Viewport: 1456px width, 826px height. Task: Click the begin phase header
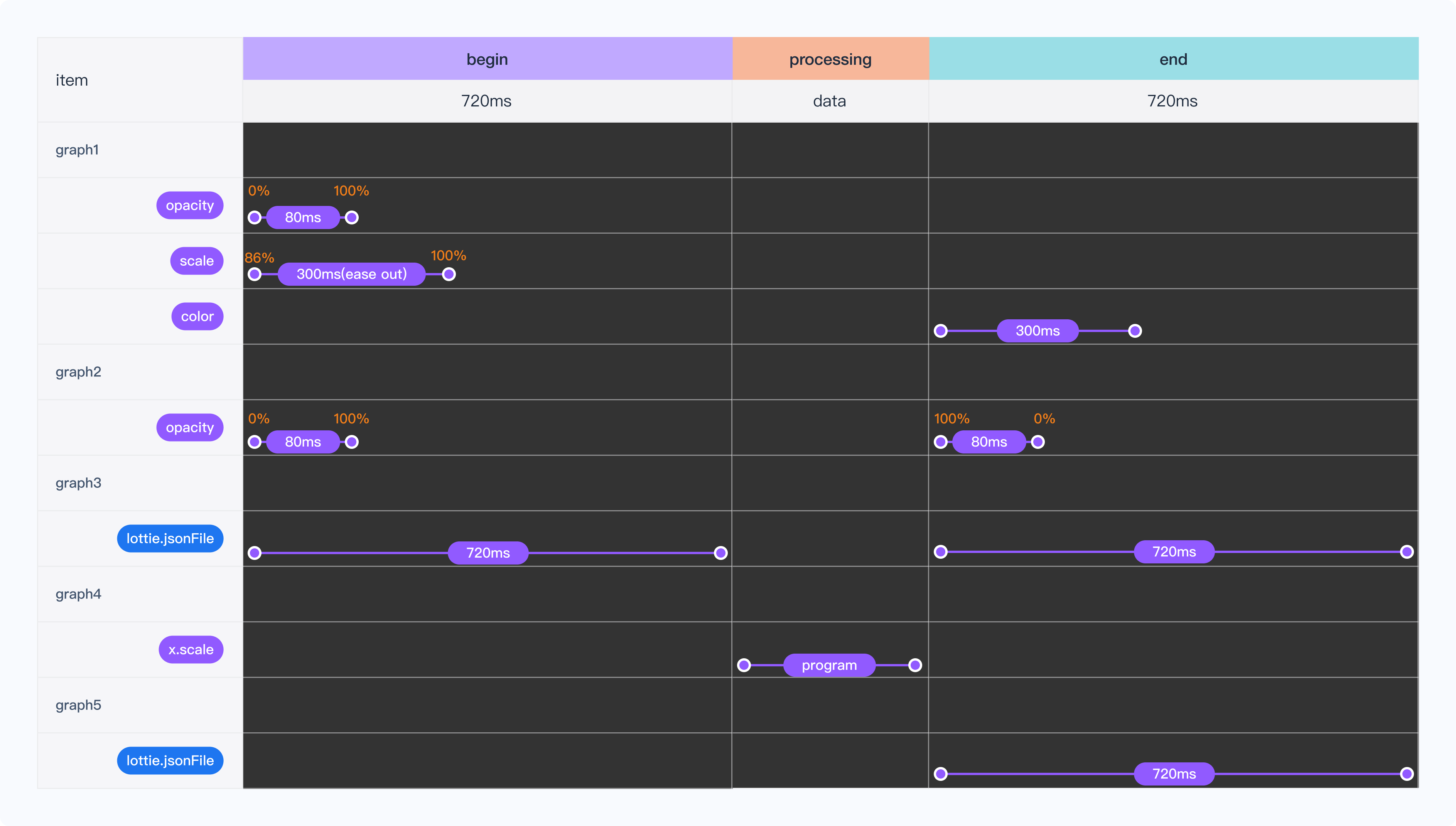point(487,59)
